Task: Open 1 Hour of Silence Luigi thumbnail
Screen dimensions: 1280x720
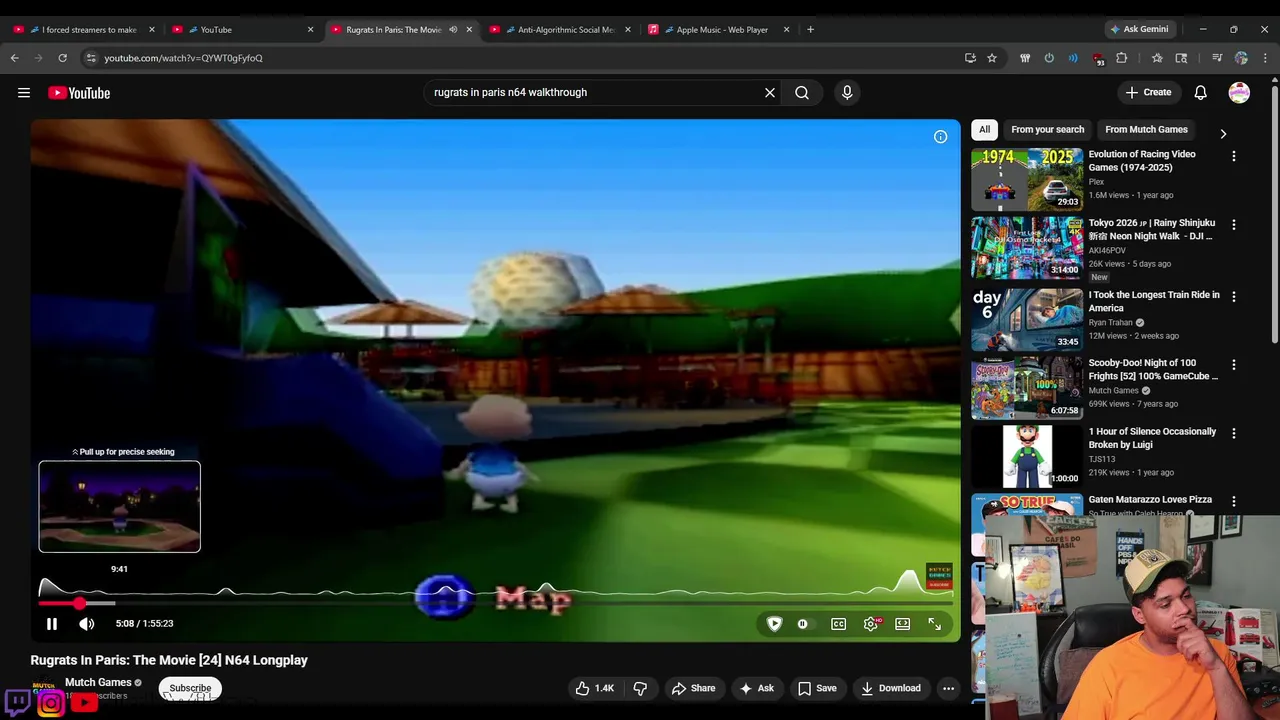Action: [1027, 456]
